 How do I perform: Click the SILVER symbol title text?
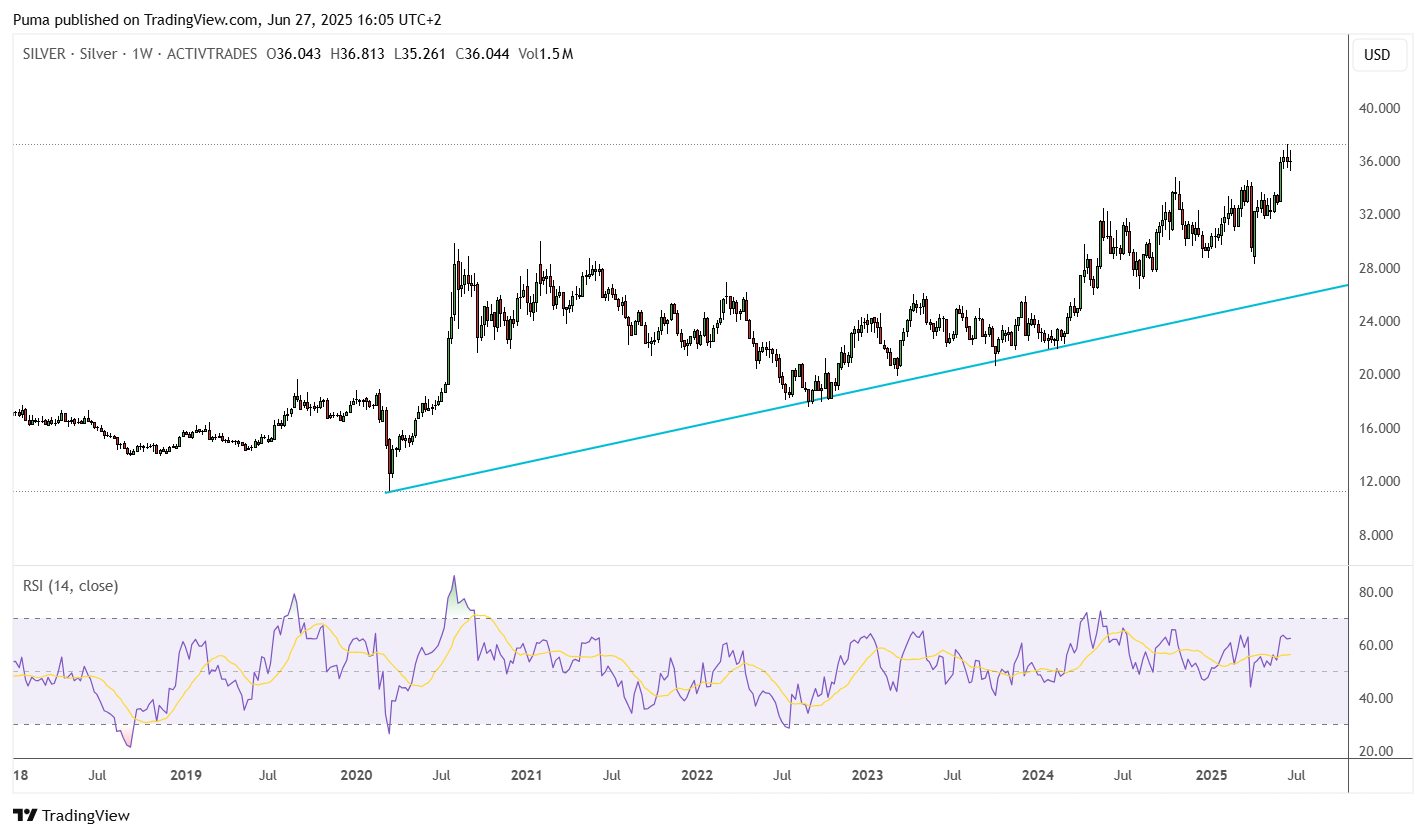(x=44, y=54)
